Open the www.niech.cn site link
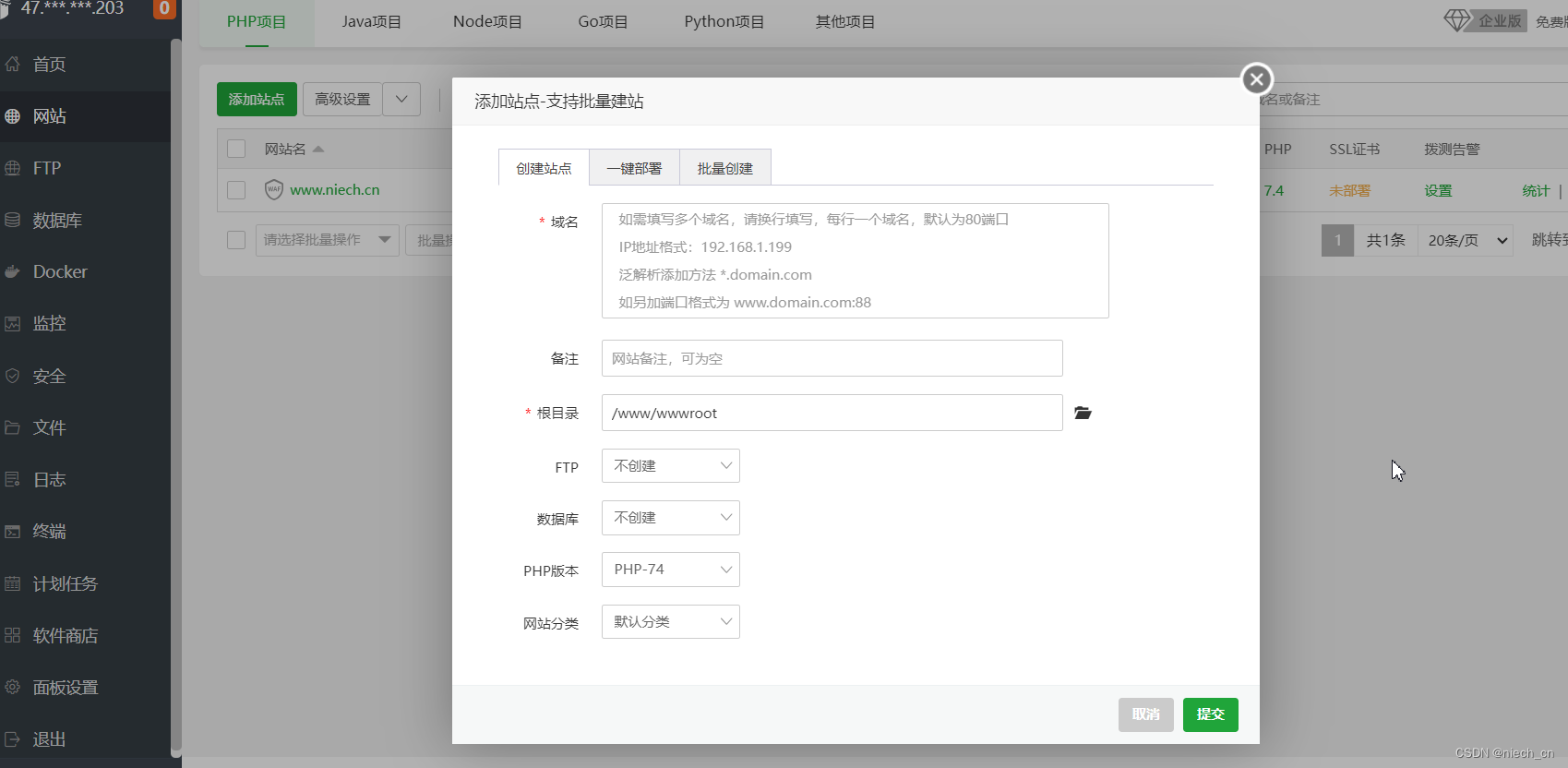Screen dimensions: 1568x768 click(x=335, y=189)
